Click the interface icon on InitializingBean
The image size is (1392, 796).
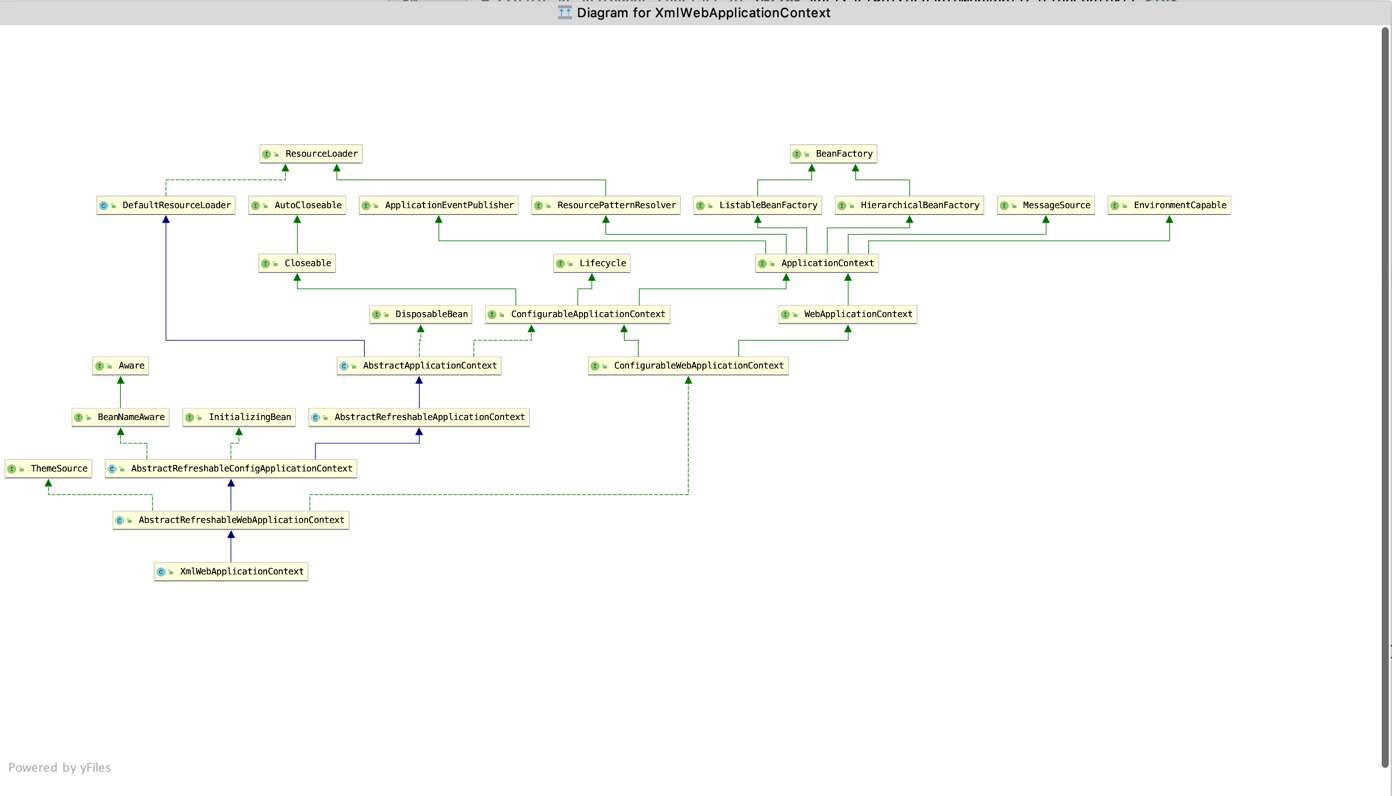tap(190, 418)
